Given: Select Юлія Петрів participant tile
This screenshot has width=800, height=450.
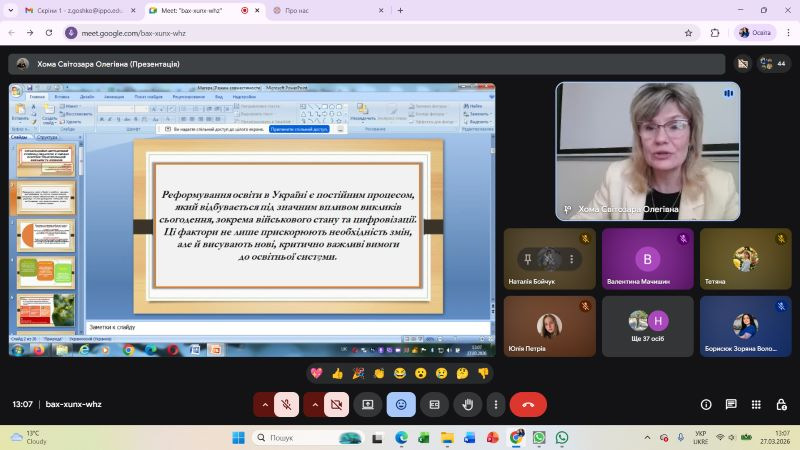Looking at the screenshot, I should tap(549, 327).
